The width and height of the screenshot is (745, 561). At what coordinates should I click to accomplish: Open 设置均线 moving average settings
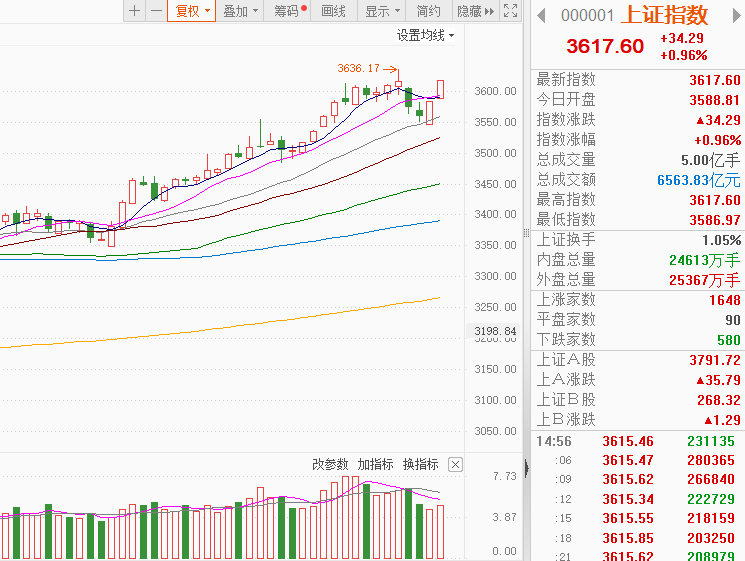[425, 35]
